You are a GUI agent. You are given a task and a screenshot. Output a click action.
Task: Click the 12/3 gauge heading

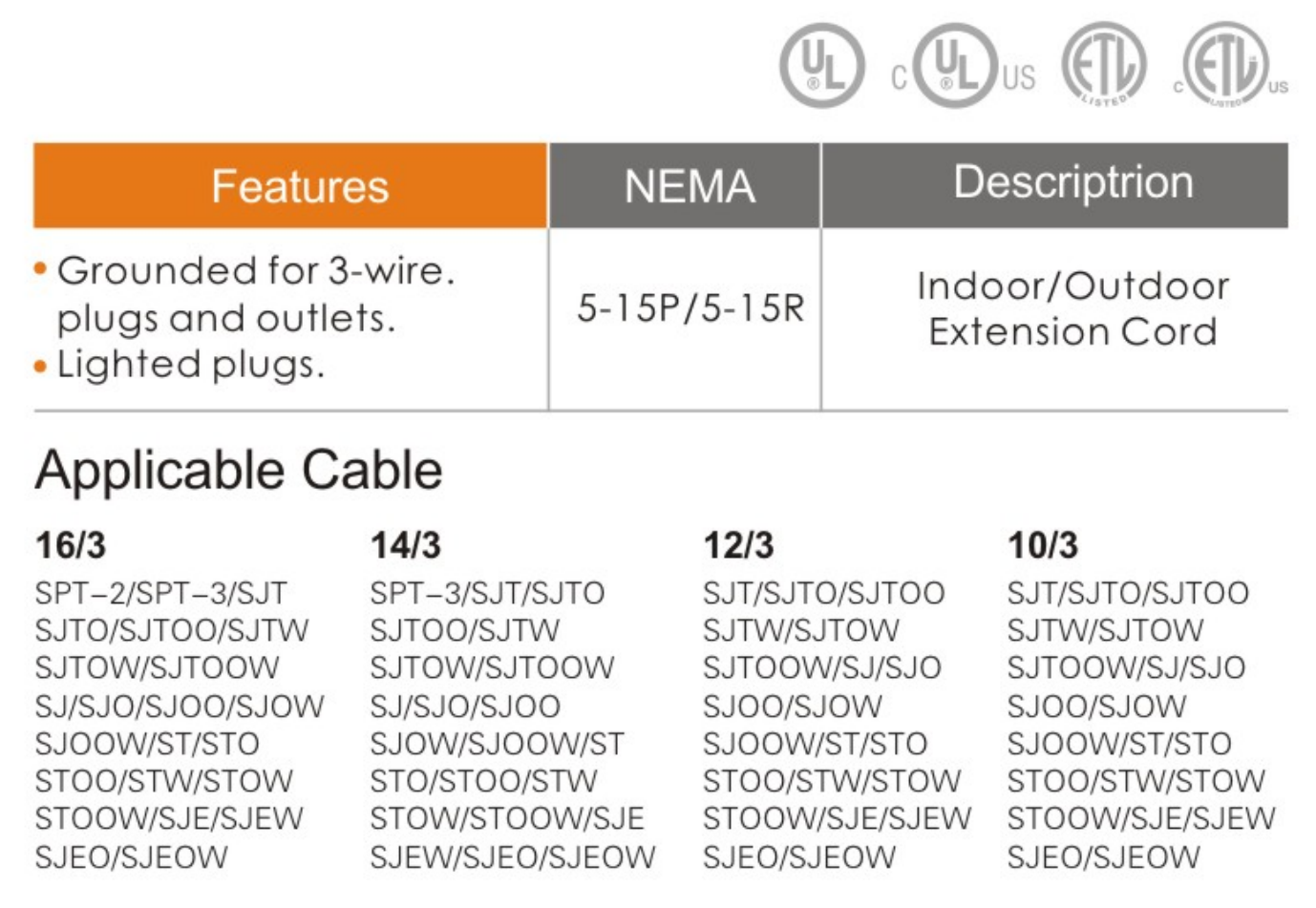coord(738,545)
